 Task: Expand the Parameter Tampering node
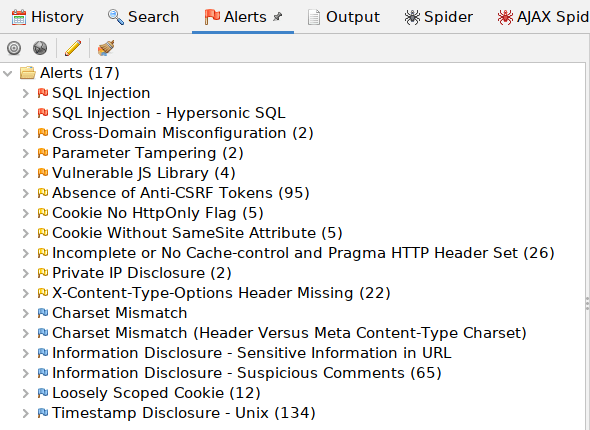pos(25,153)
